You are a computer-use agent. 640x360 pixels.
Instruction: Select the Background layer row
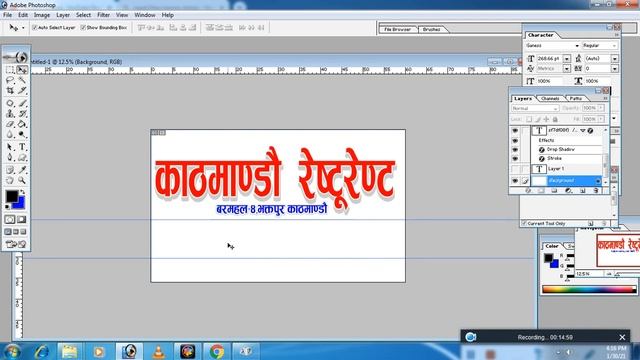pyautogui.click(x=567, y=180)
